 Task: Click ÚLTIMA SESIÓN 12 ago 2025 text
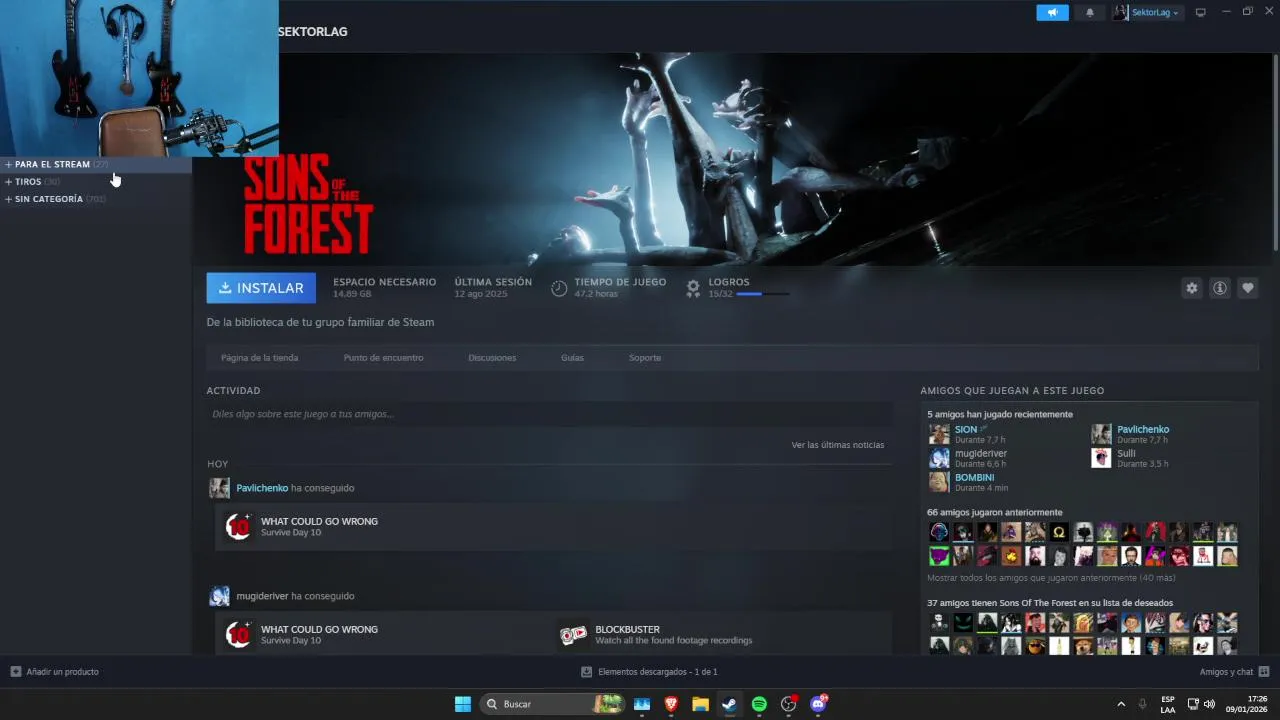(x=493, y=288)
